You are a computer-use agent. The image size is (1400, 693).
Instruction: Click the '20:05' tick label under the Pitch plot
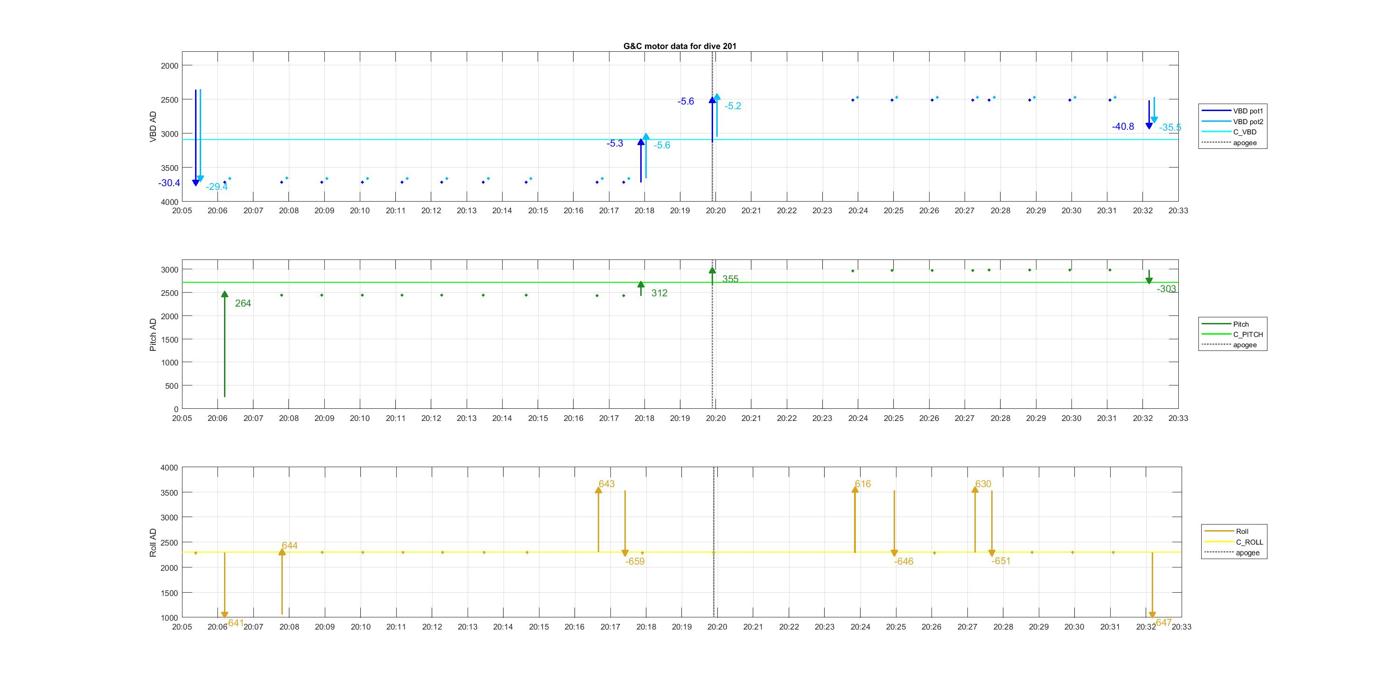click(x=182, y=419)
